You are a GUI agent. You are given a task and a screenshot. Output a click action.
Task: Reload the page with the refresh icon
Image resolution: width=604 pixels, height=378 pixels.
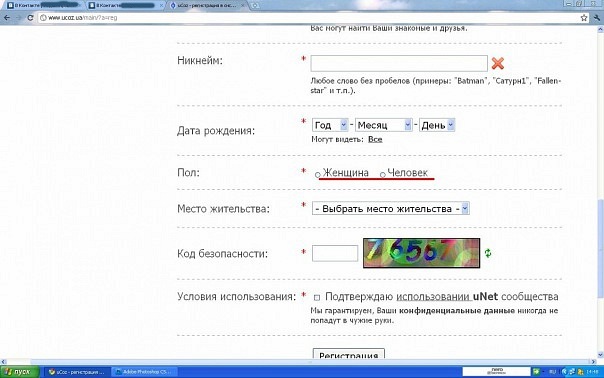point(30,18)
